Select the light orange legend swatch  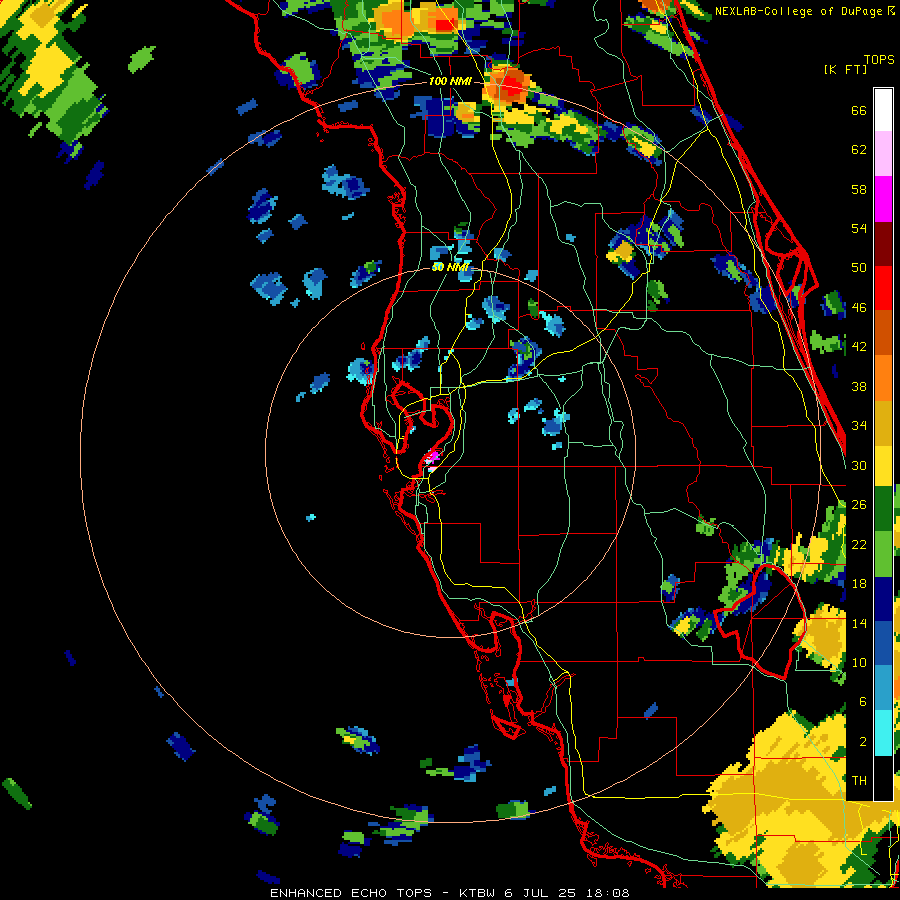(x=883, y=378)
